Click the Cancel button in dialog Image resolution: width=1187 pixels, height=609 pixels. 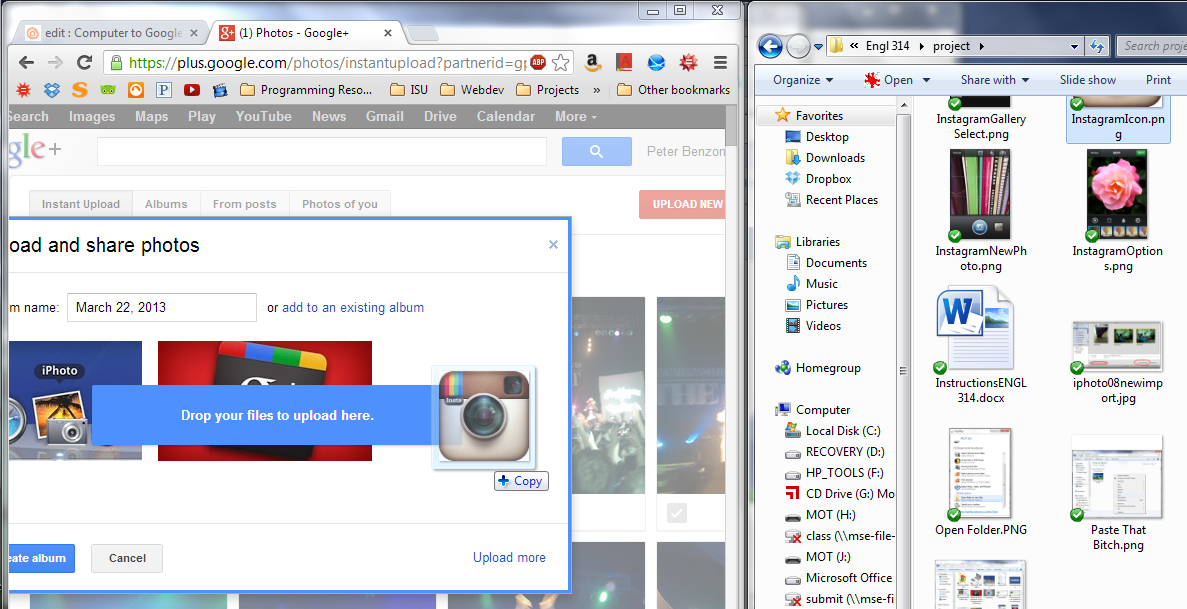(127, 558)
